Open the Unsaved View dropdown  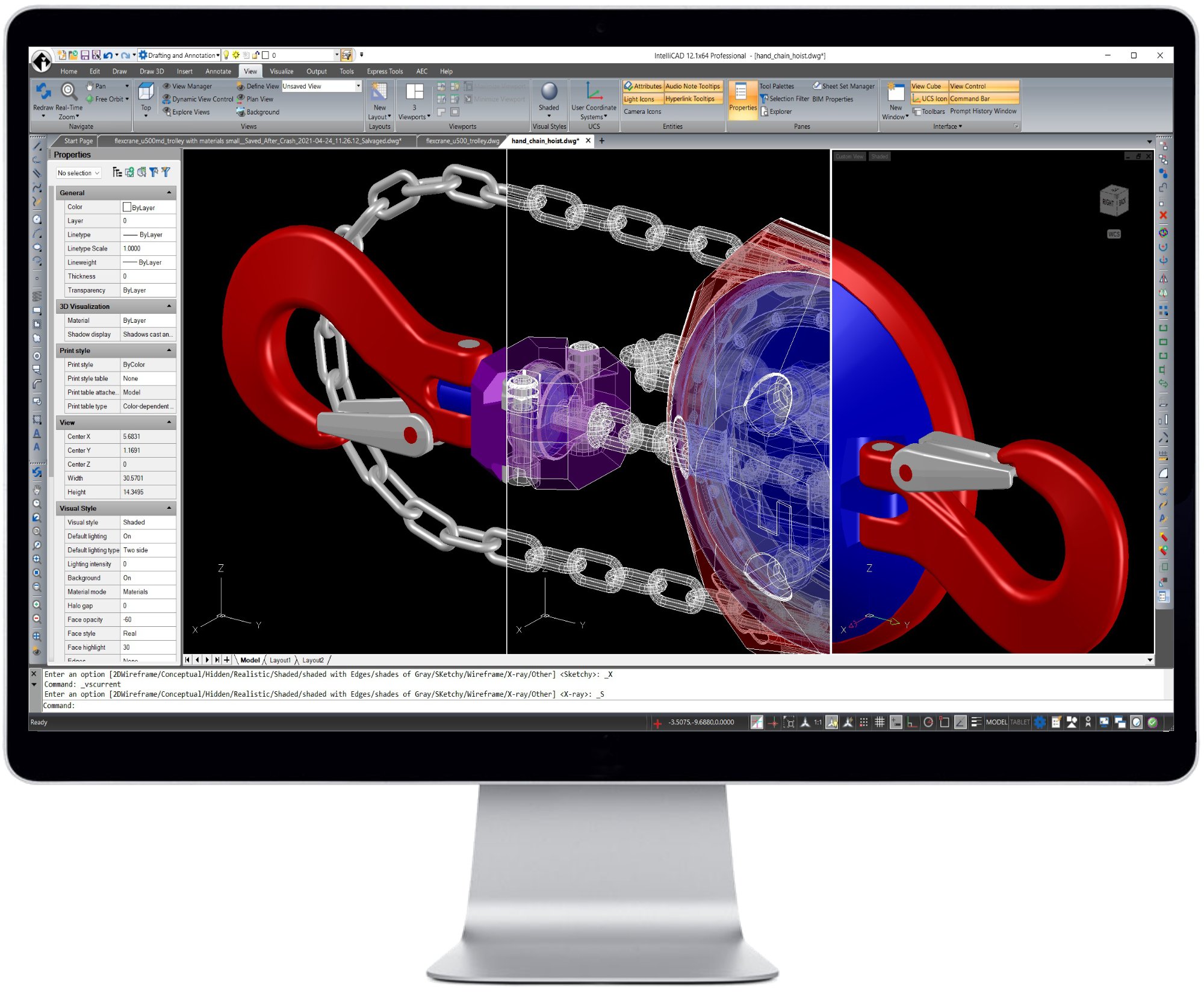[x=356, y=86]
